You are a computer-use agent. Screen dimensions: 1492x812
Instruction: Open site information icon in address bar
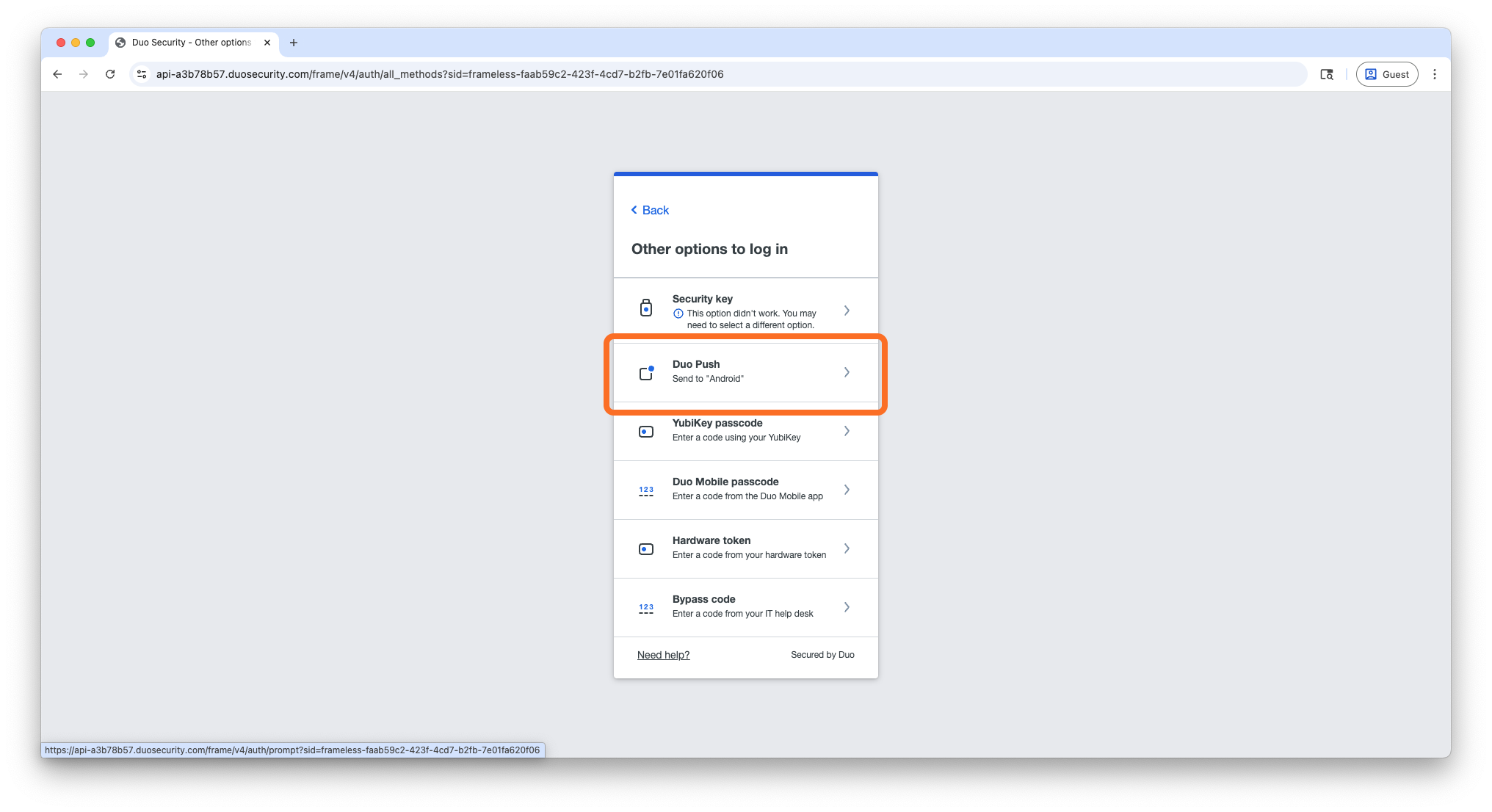click(142, 74)
